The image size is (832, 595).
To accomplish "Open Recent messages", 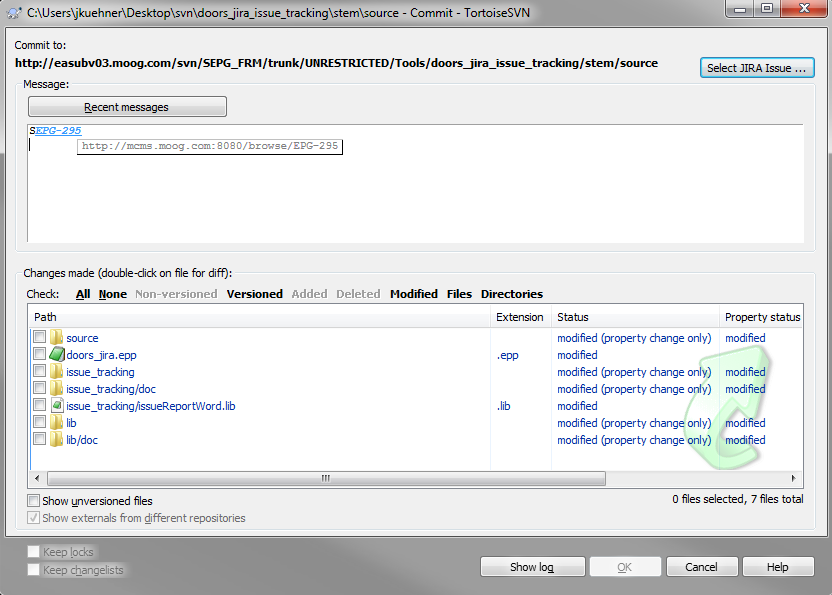I will point(127,107).
